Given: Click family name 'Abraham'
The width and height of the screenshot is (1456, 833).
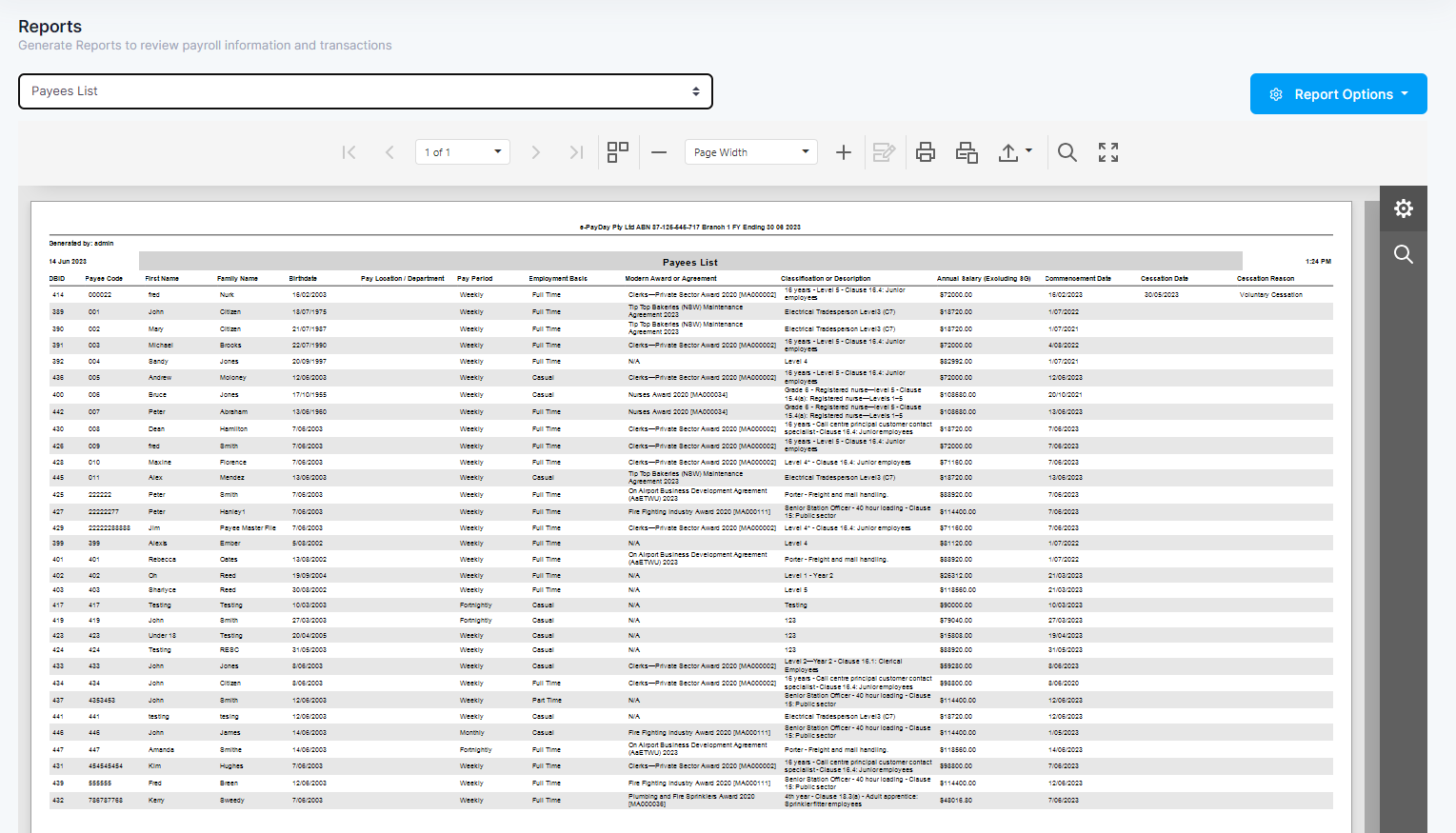Looking at the screenshot, I should click(x=233, y=412).
